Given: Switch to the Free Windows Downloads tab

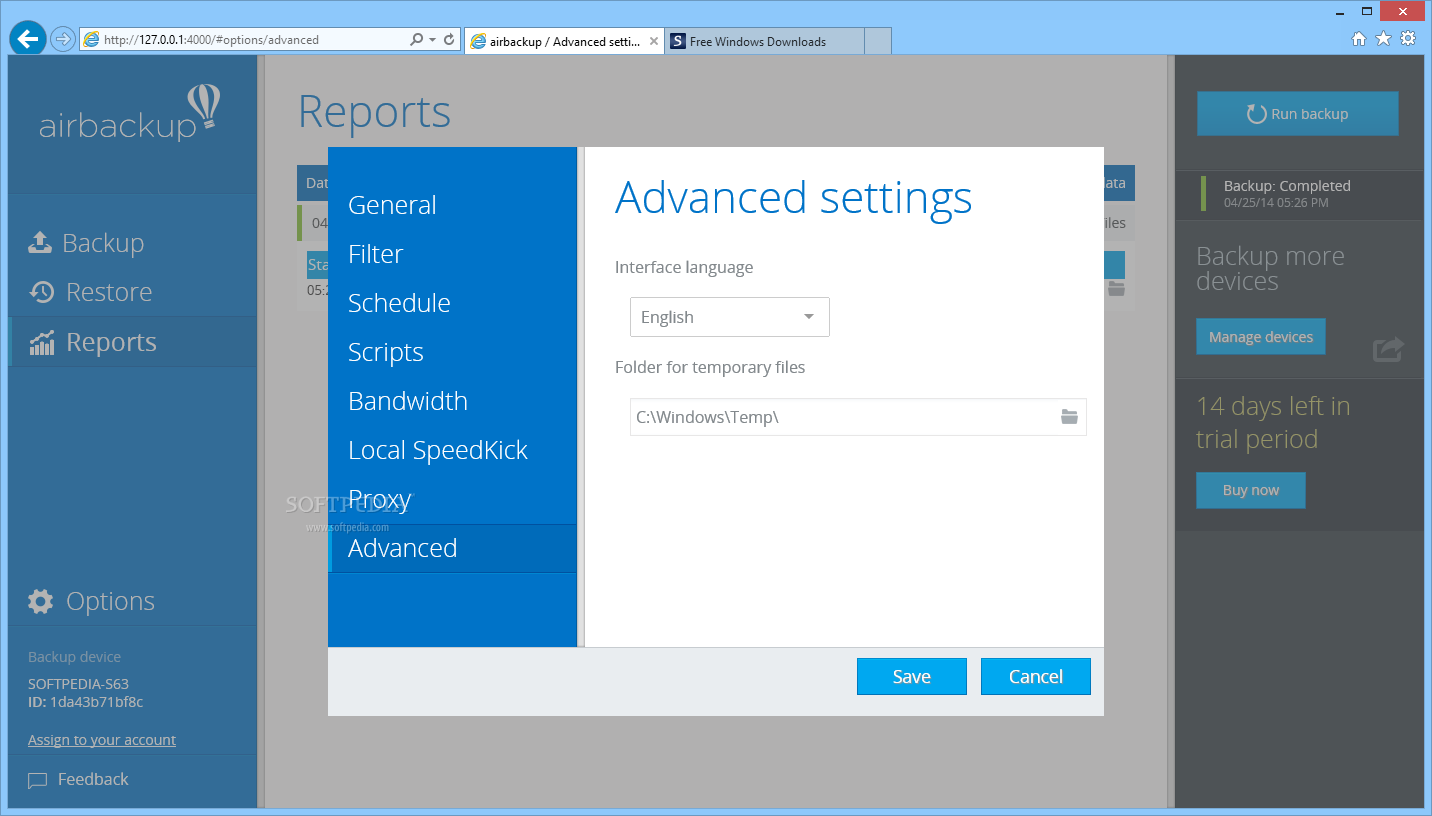Looking at the screenshot, I should coord(764,41).
